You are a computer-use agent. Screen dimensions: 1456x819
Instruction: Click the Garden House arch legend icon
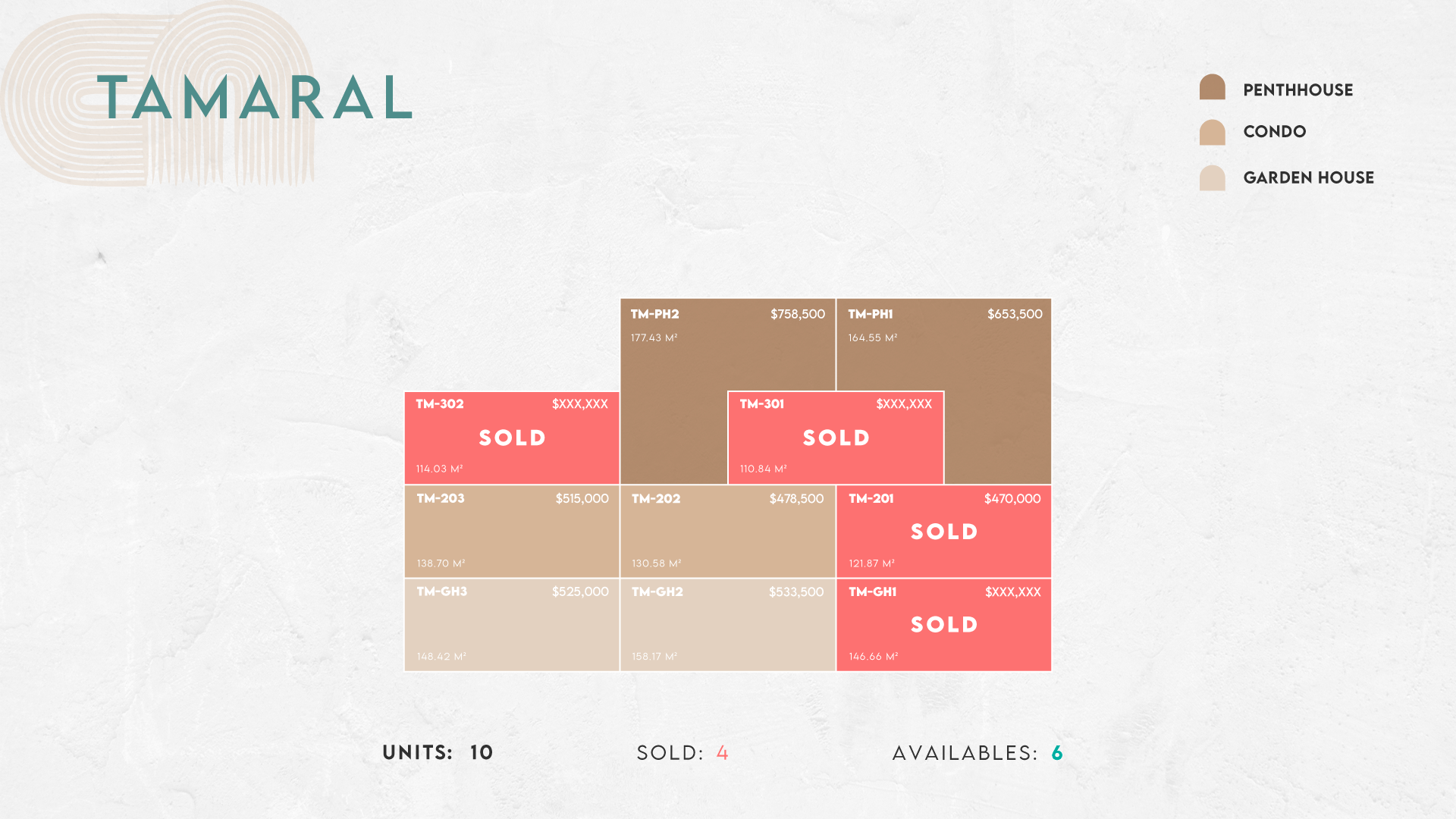pos(1212,177)
